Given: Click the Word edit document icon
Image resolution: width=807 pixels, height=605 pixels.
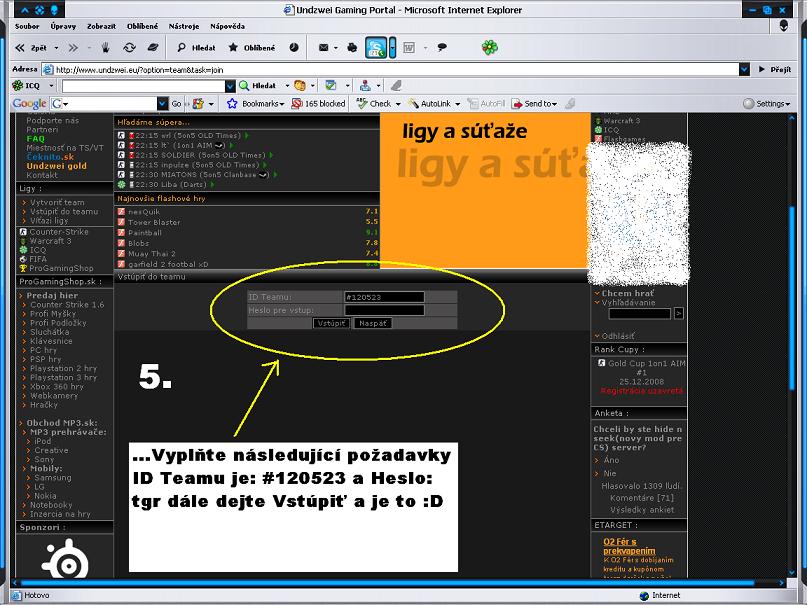Looking at the screenshot, I should point(409,48).
